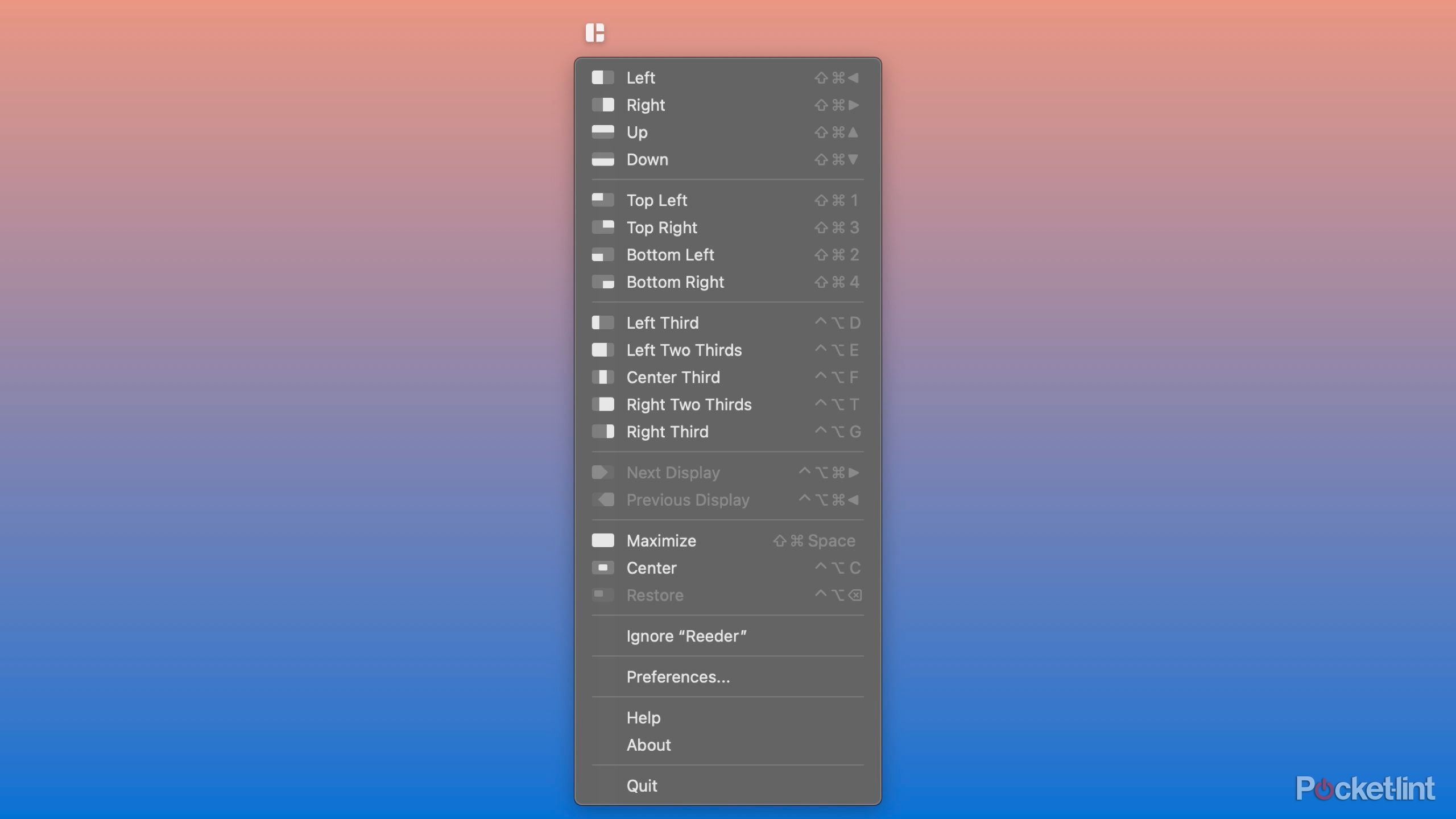Screen dimensions: 1456x819
Task: Click the Center window icon
Action: (x=603, y=568)
